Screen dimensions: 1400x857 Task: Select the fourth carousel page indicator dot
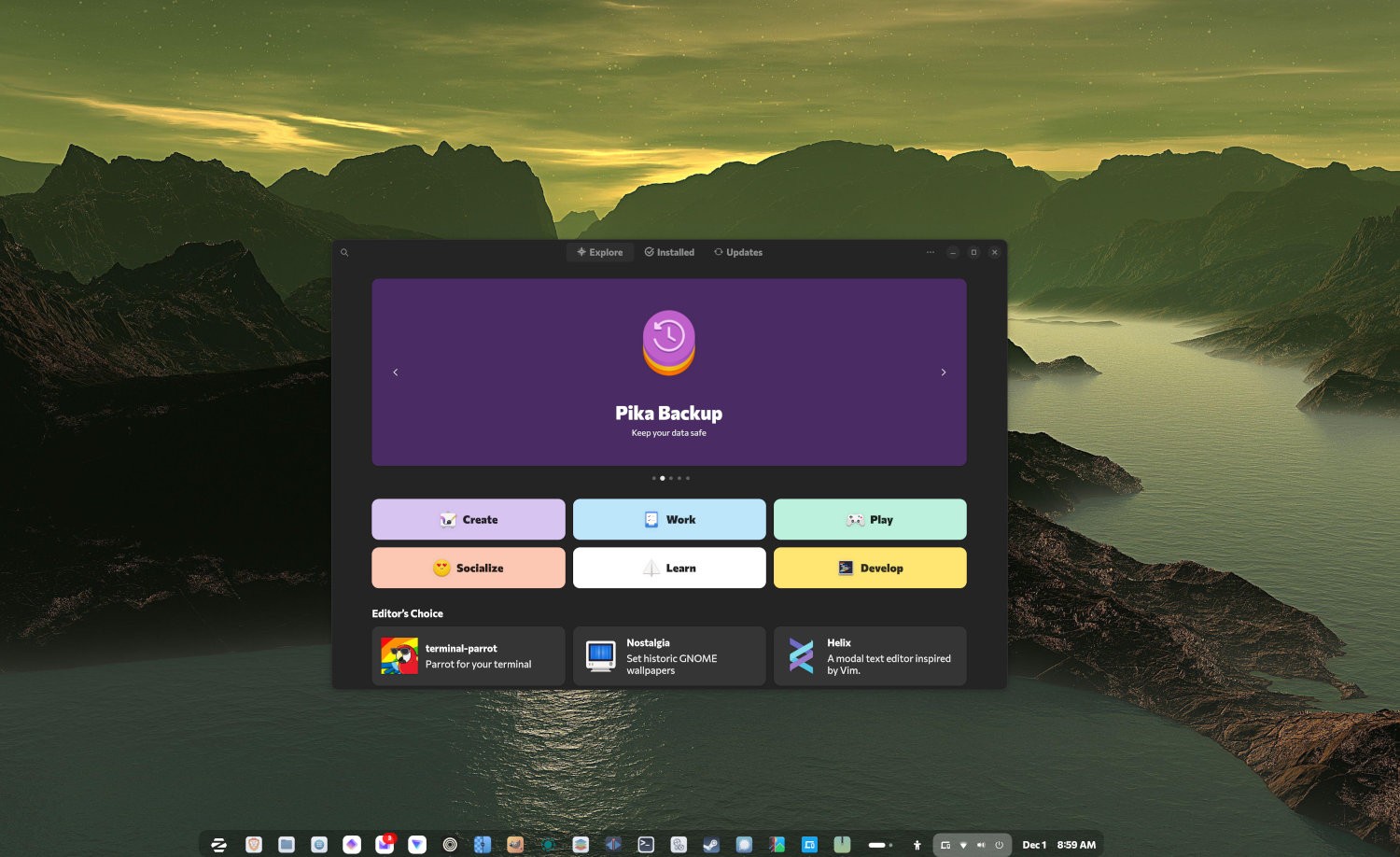[x=679, y=478]
